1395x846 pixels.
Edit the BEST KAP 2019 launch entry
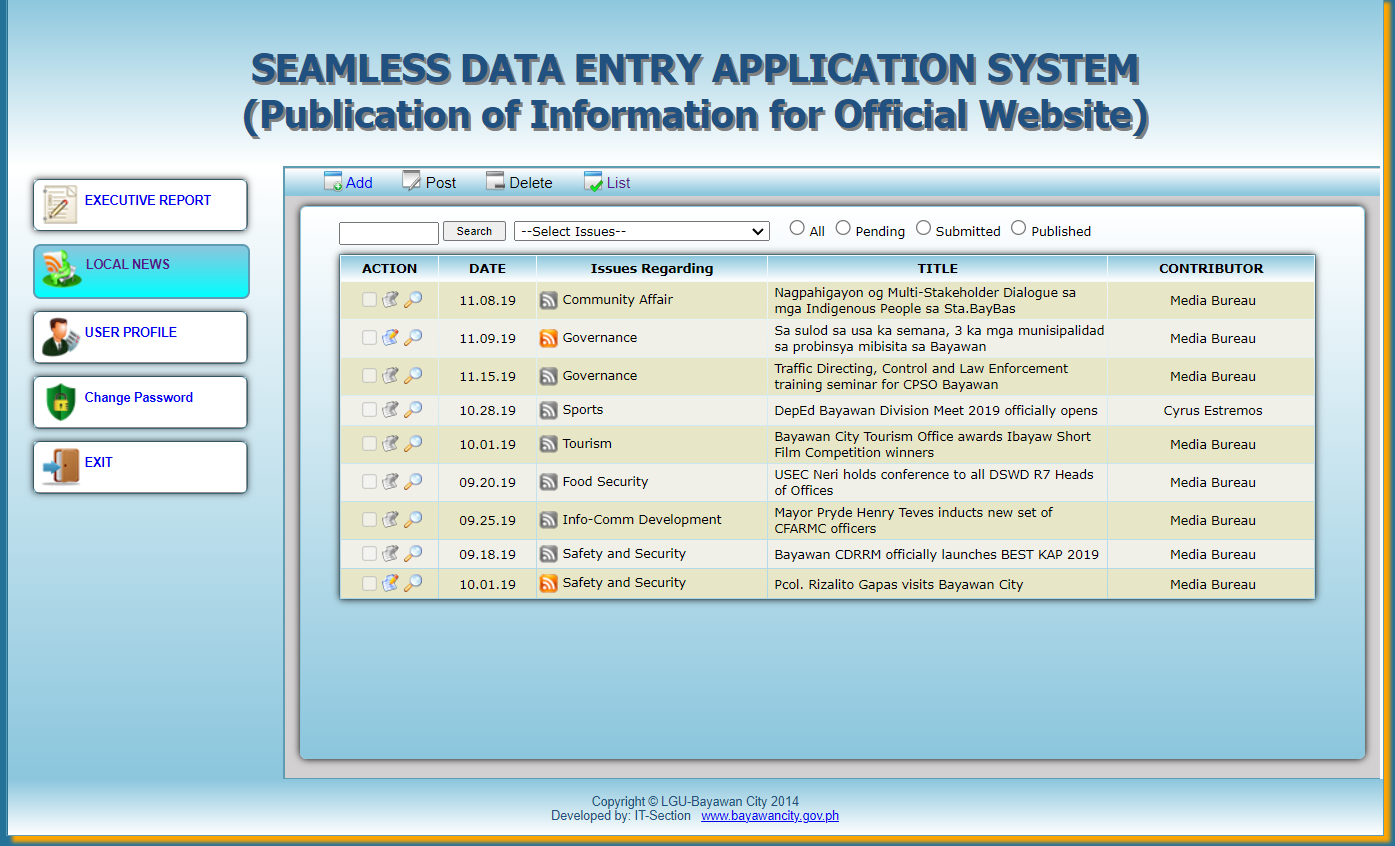click(x=391, y=553)
